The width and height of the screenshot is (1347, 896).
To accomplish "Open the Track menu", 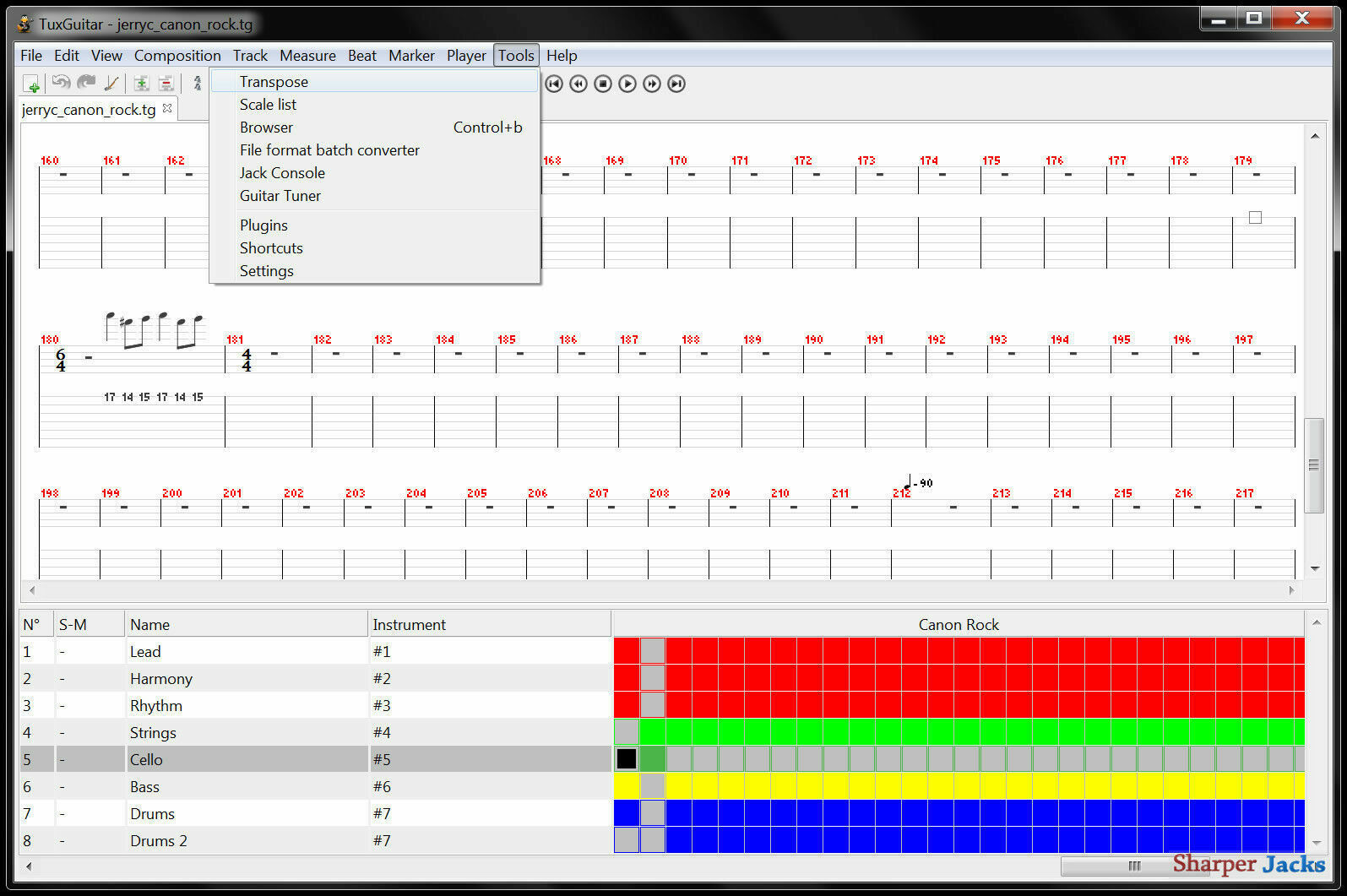I will [x=250, y=56].
